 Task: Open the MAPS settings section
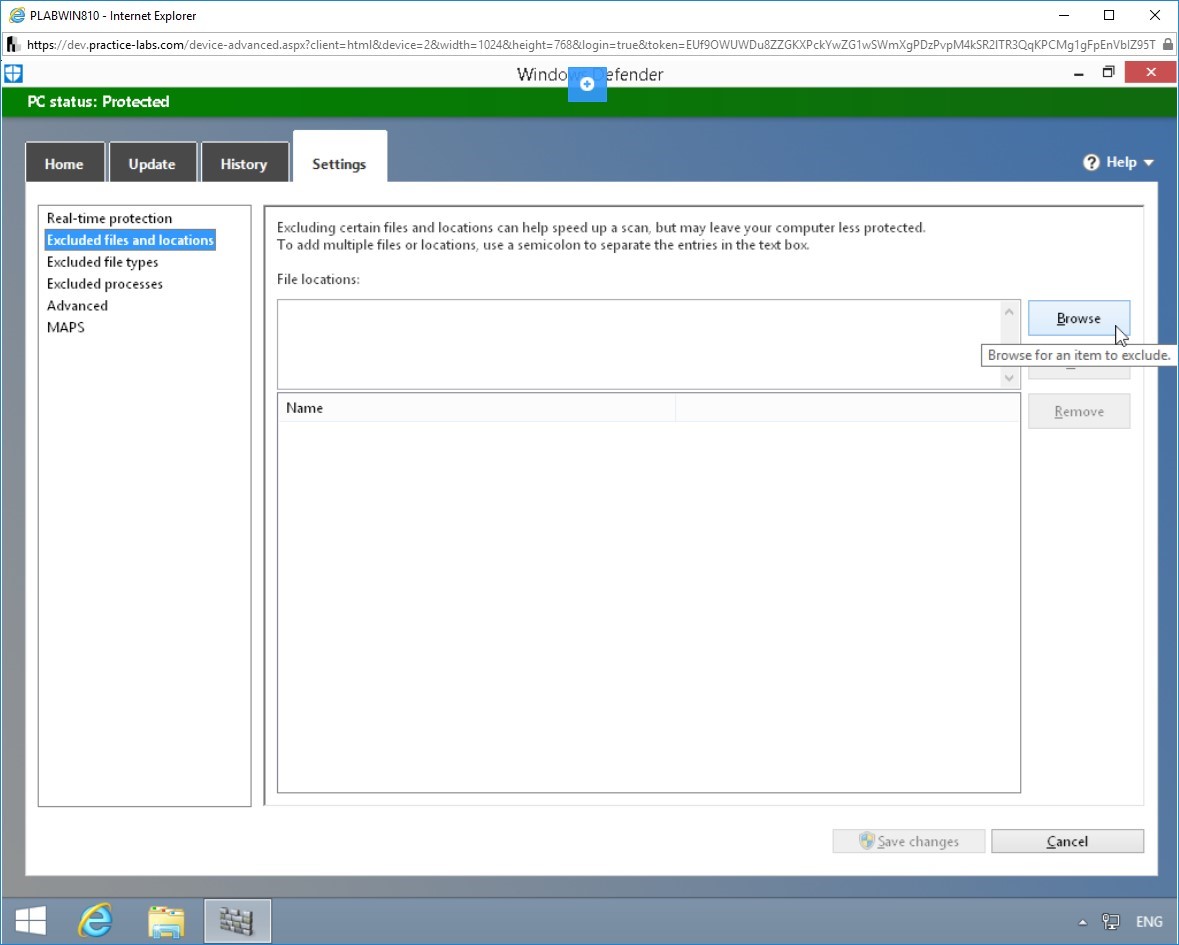point(65,327)
